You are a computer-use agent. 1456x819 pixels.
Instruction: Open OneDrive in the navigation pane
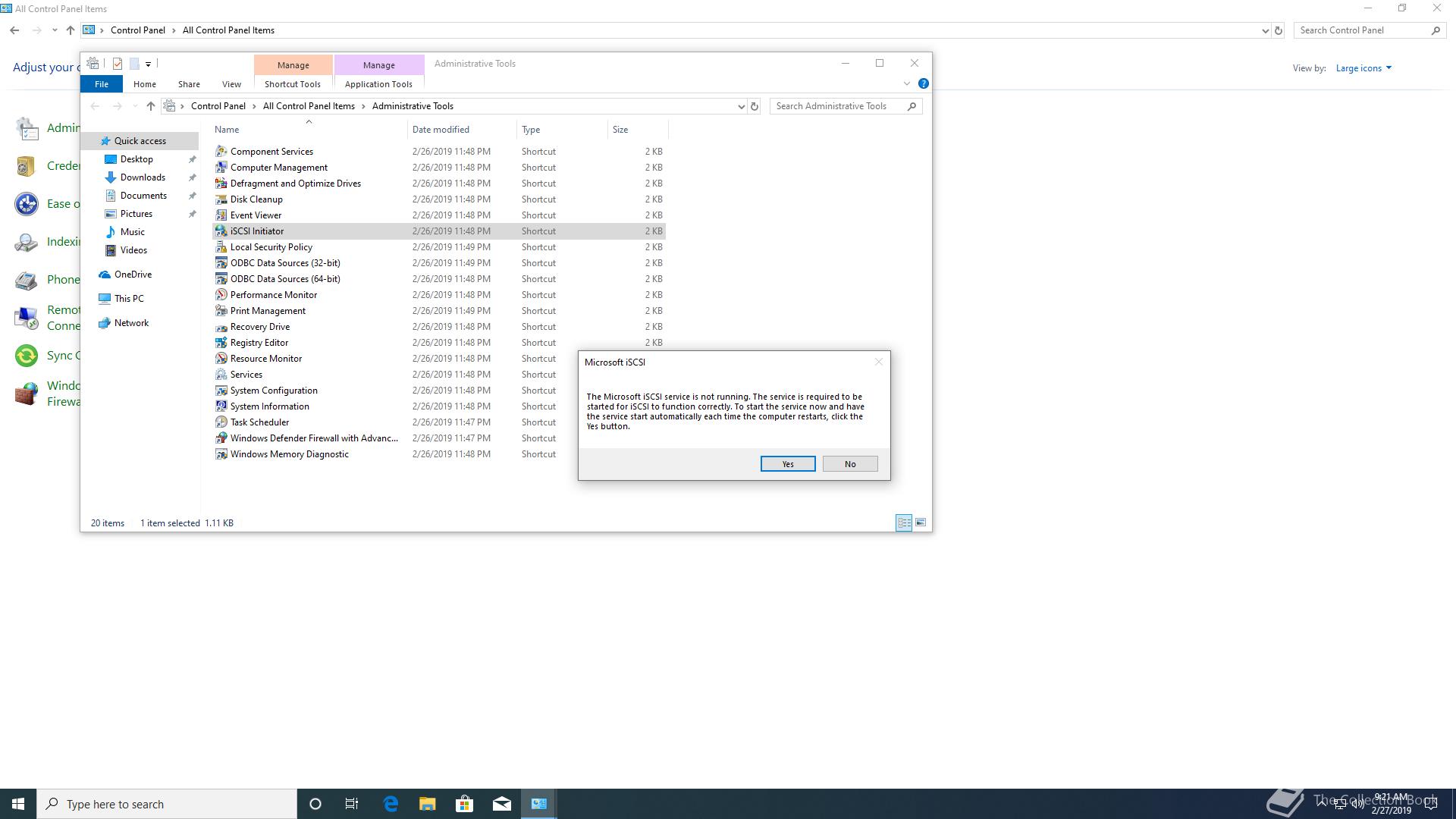pos(133,275)
